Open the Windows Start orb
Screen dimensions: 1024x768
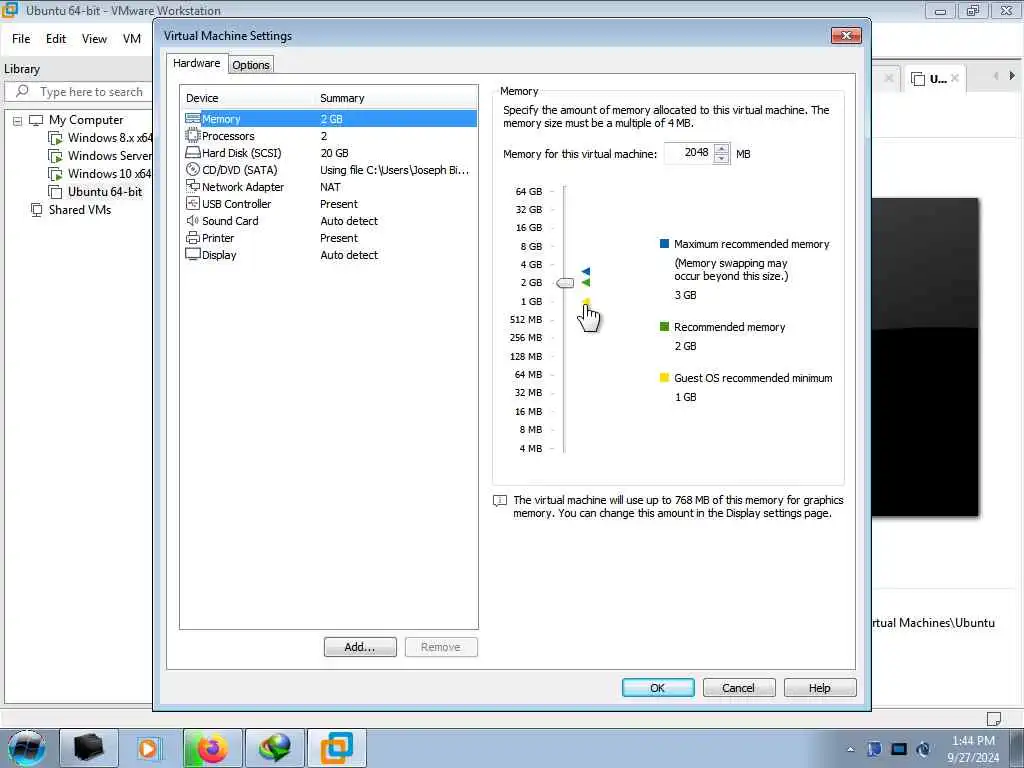click(26, 748)
